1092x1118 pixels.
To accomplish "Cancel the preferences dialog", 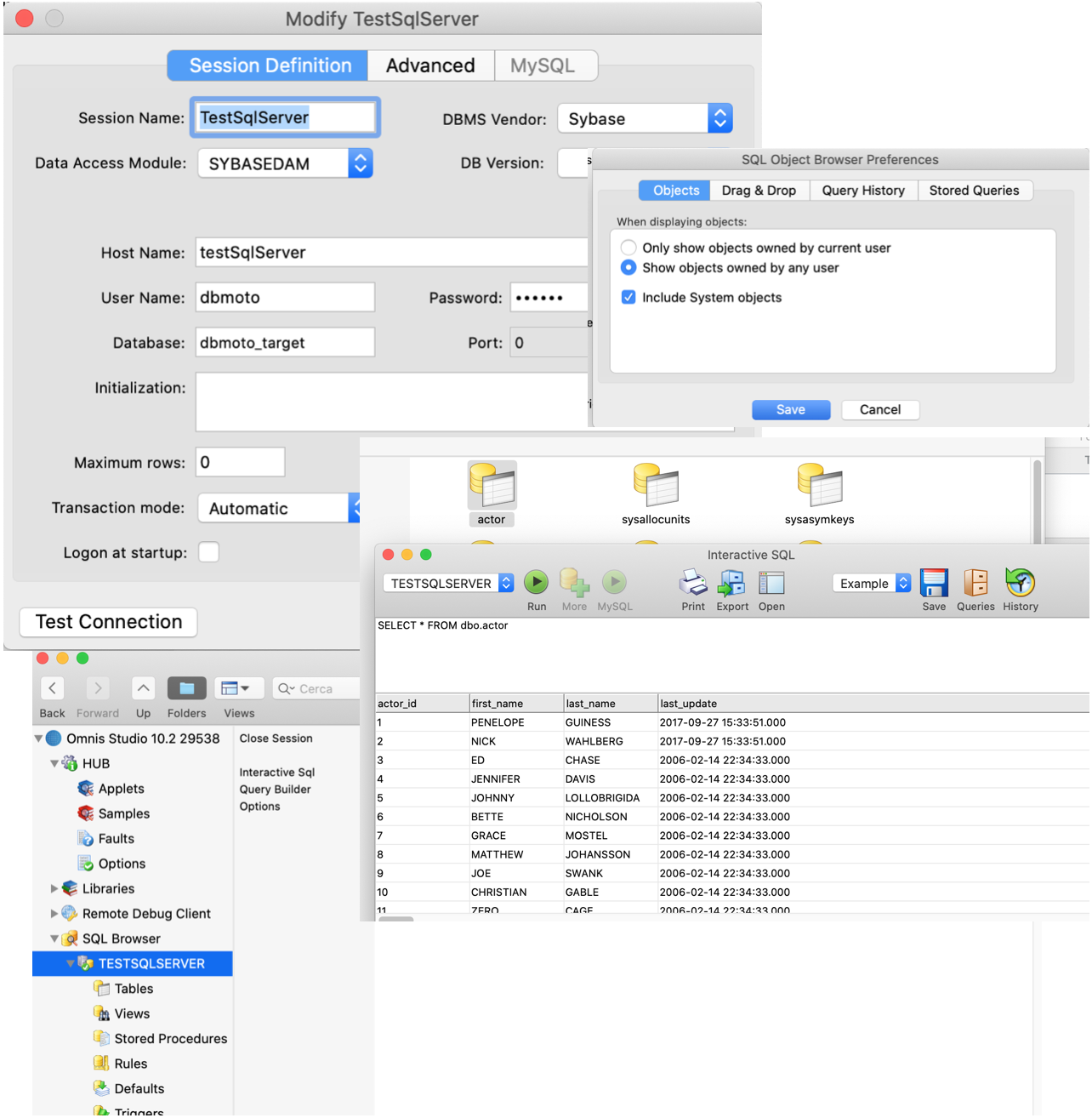I will coord(880,409).
